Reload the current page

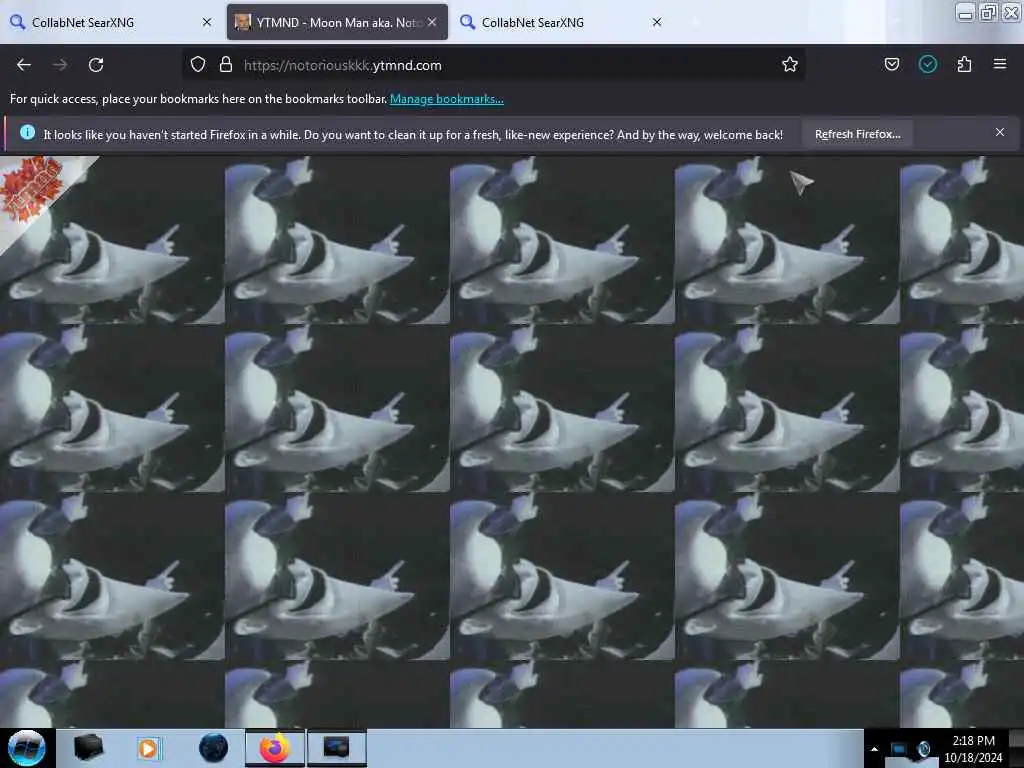(96, 65)
